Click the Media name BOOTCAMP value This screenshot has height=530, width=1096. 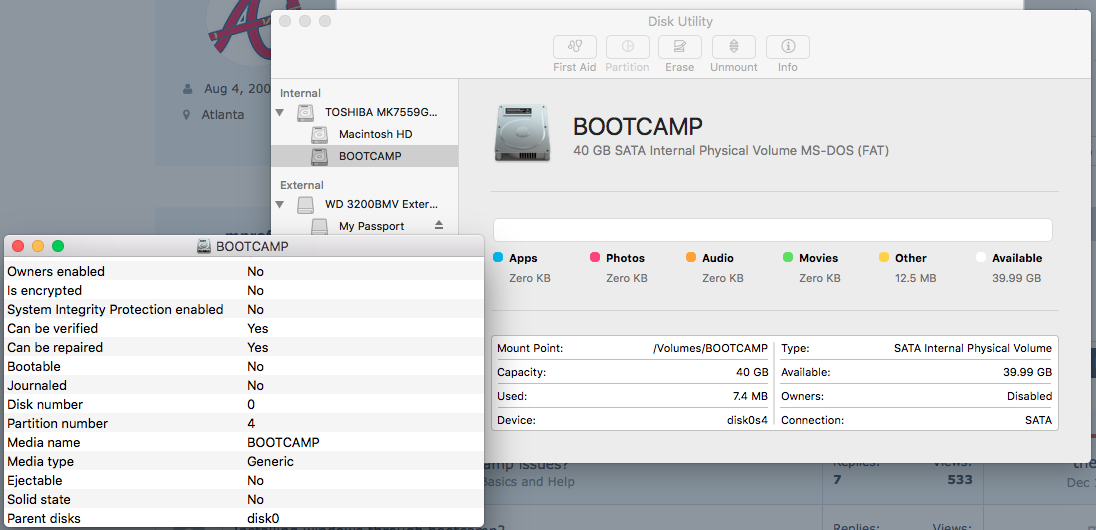pyautogui.click(x=283, y=443)
